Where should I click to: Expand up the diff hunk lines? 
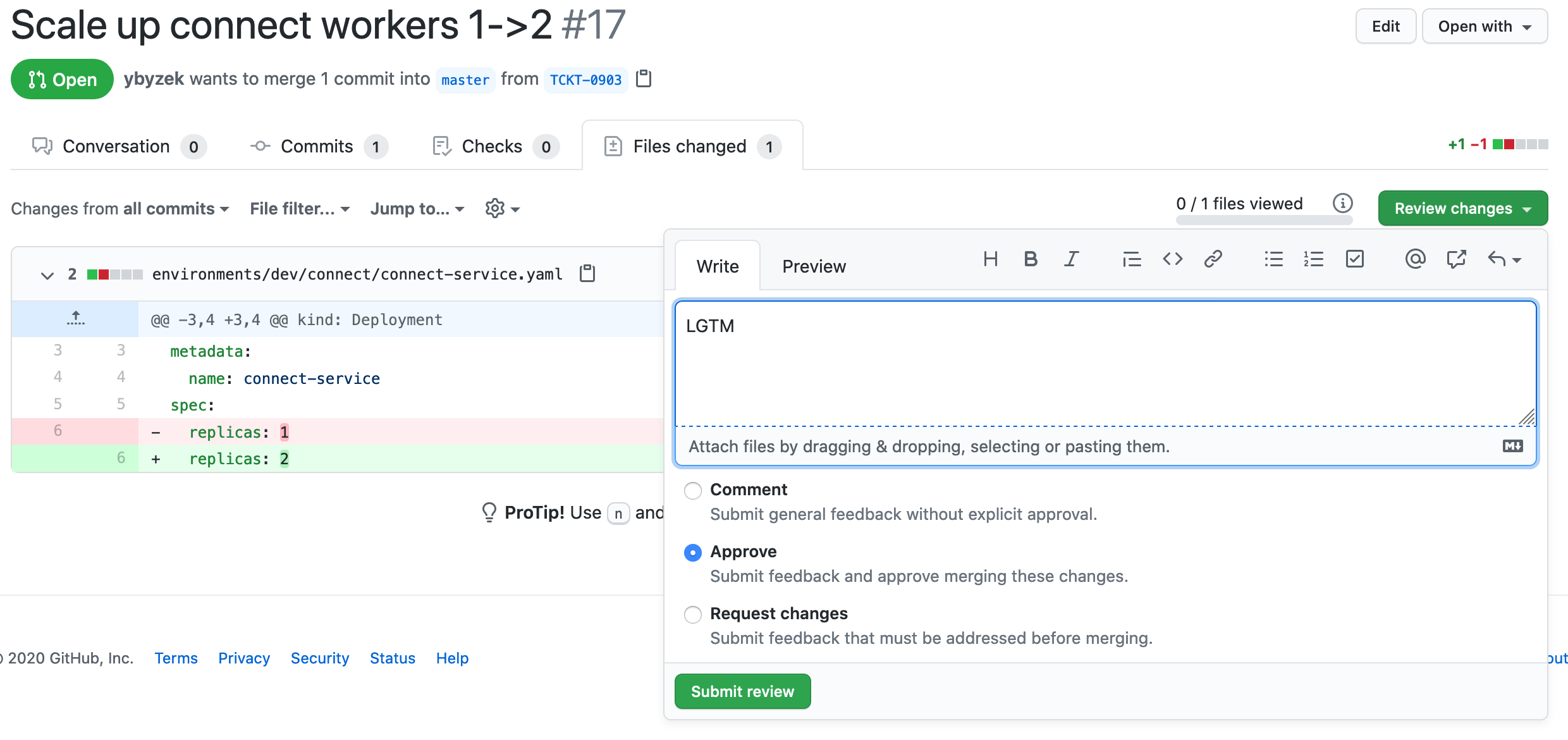pyautogui.click(x=75, y=319)
